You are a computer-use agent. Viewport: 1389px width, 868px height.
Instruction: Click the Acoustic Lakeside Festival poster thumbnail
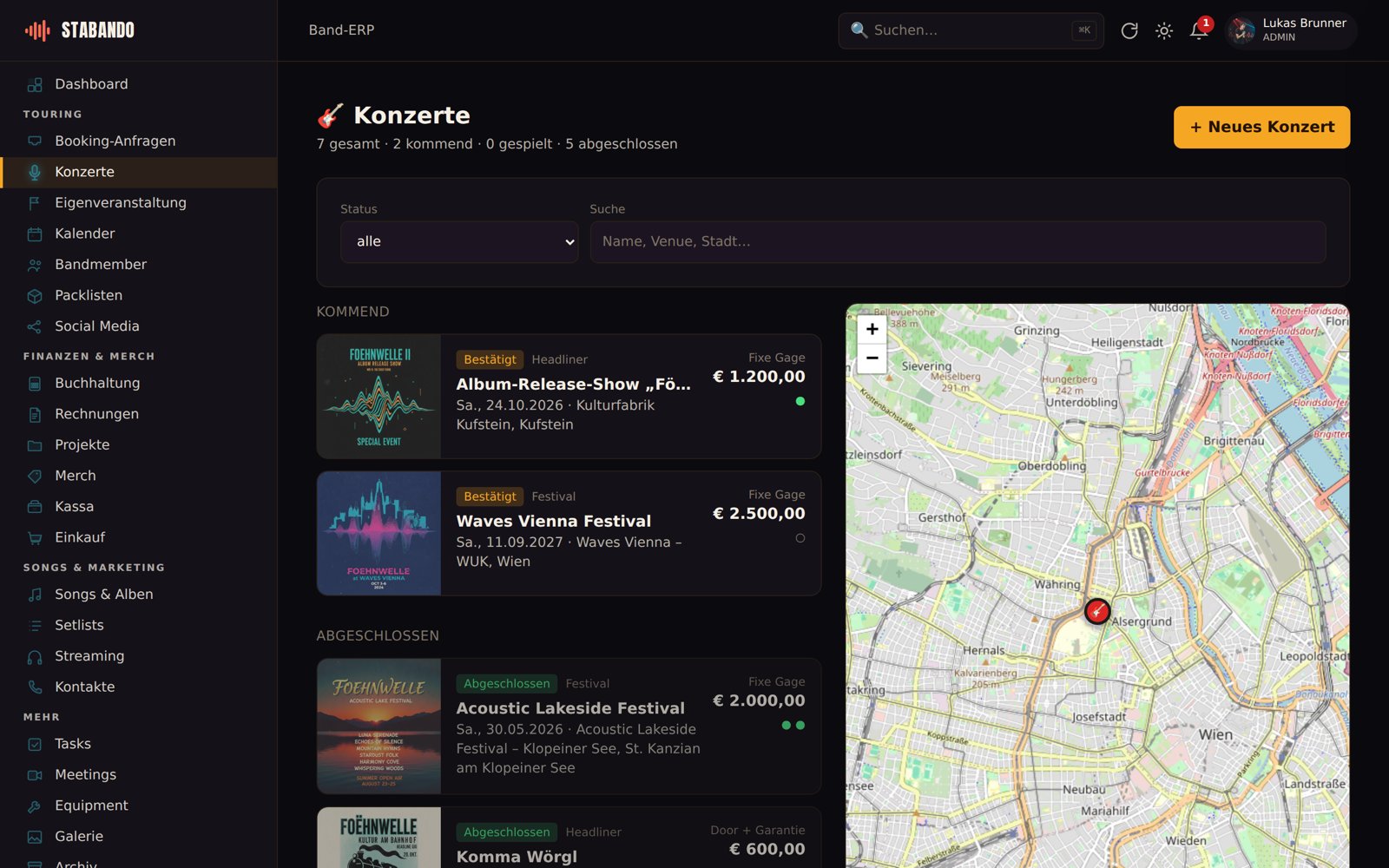pyautogui.click(x=379, y=726)
